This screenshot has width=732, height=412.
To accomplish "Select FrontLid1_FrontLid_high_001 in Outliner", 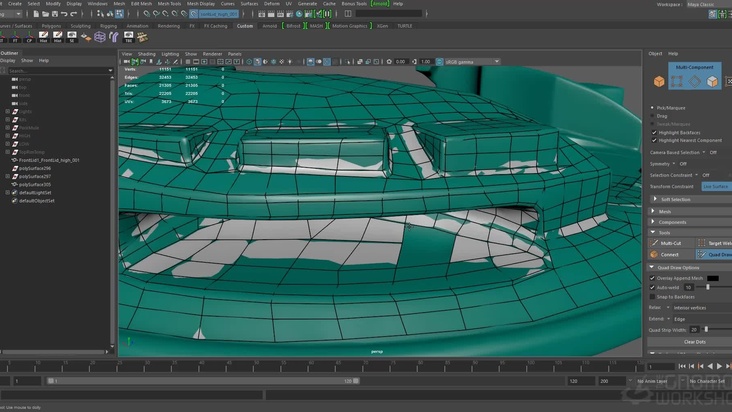I will point(49,160).
